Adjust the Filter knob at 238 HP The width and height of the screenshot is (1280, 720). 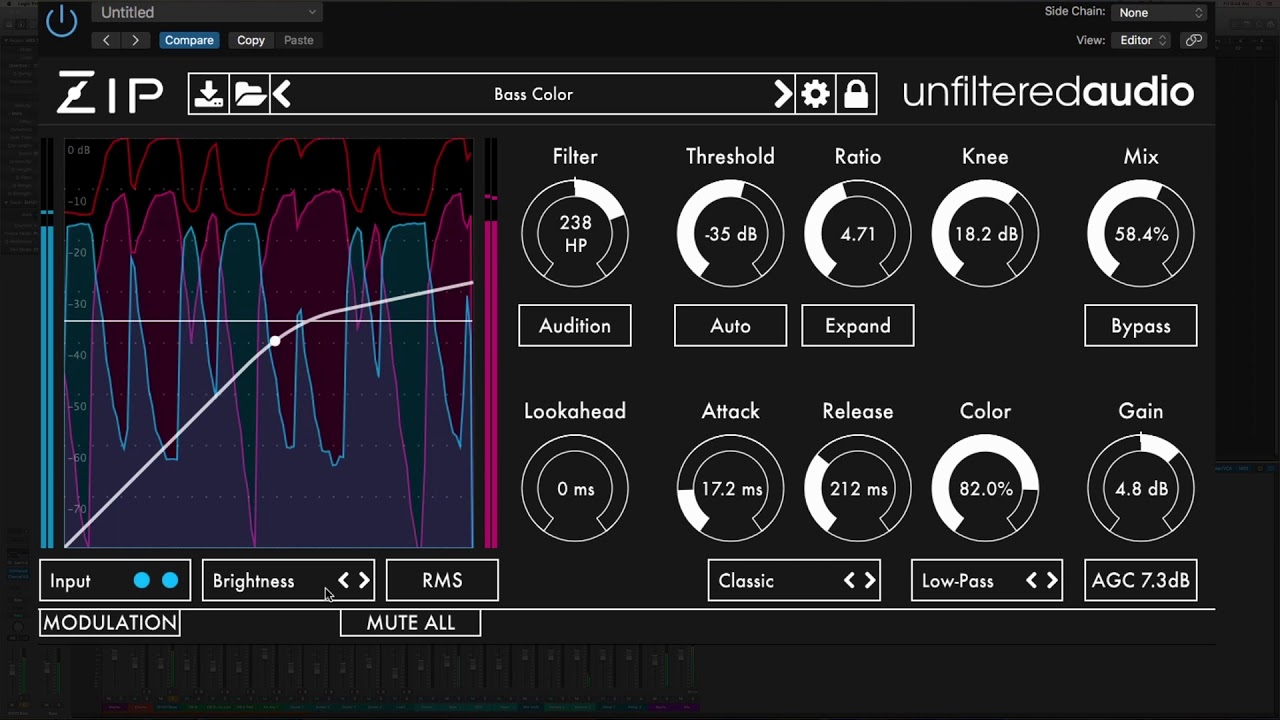[x=575, y=234]
